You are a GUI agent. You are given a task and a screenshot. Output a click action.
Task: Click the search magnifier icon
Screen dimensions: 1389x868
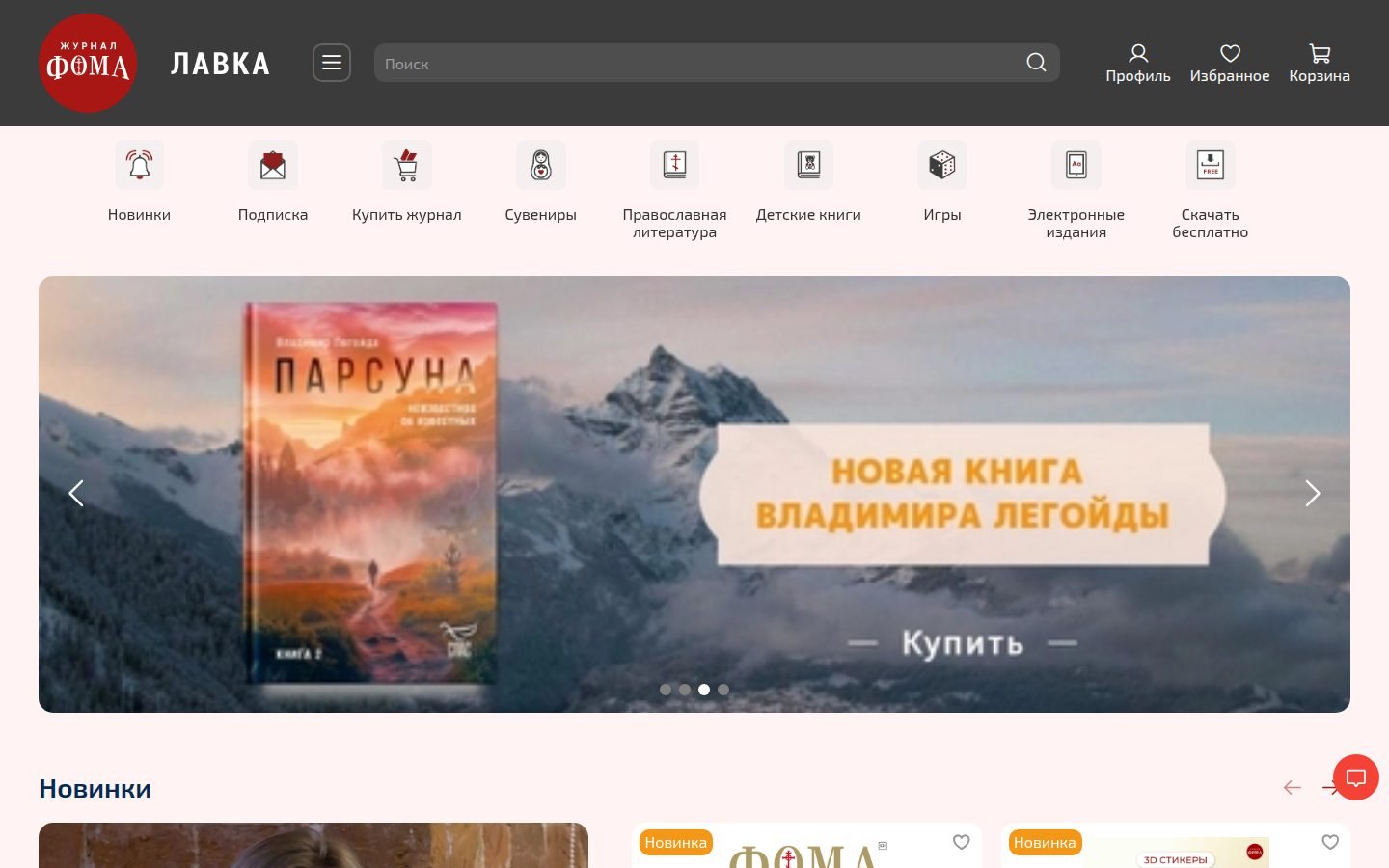pyautogui.click(x=1036, y=63)
